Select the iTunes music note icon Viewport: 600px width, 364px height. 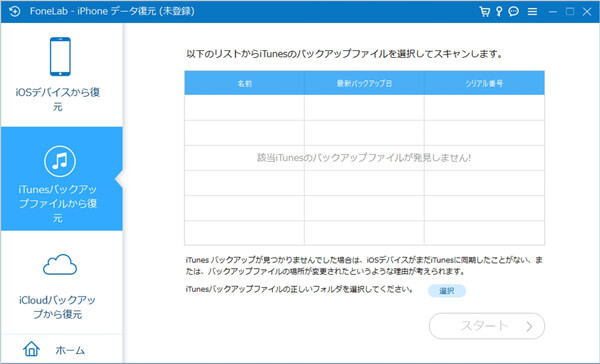click(x=60, y=161)
